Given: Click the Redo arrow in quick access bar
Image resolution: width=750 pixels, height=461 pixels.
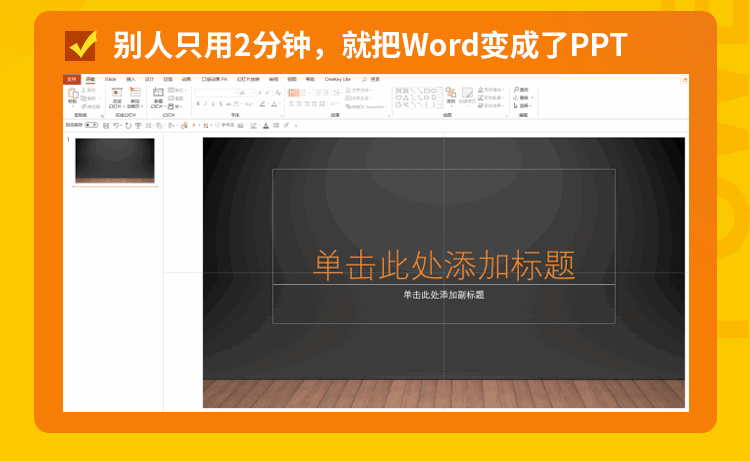Looking at the screenshot, I should point(128,126).
